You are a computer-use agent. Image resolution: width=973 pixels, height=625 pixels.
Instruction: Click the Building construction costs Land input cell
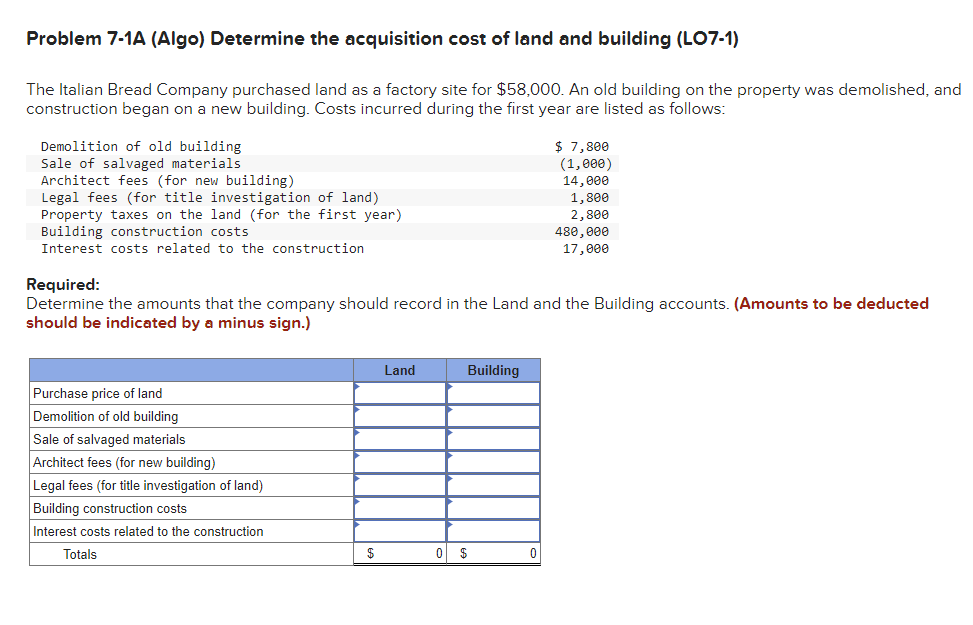pyautogui.click(x=400, y=508)
